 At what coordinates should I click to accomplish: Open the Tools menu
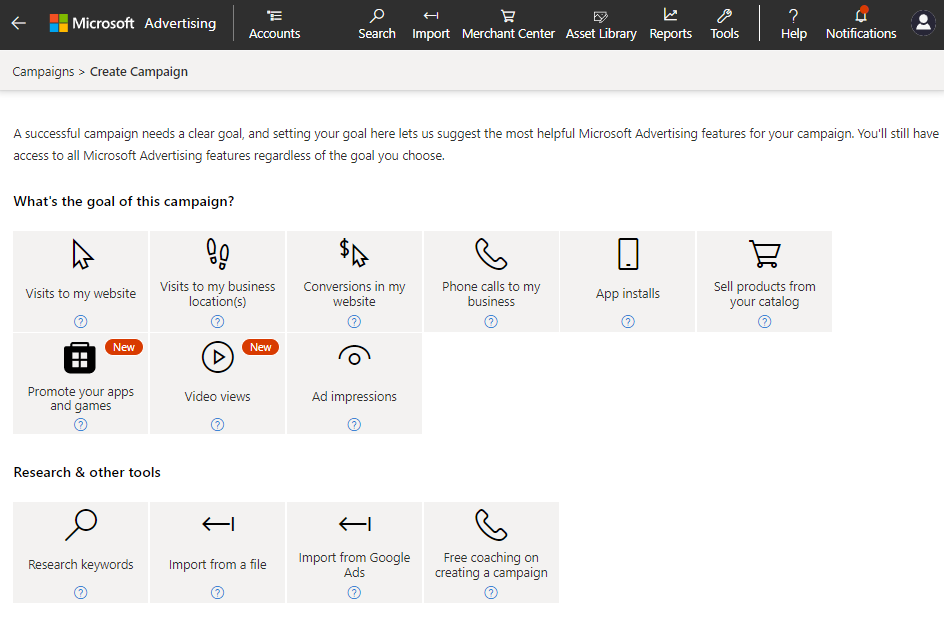click(x=724, y=24)
